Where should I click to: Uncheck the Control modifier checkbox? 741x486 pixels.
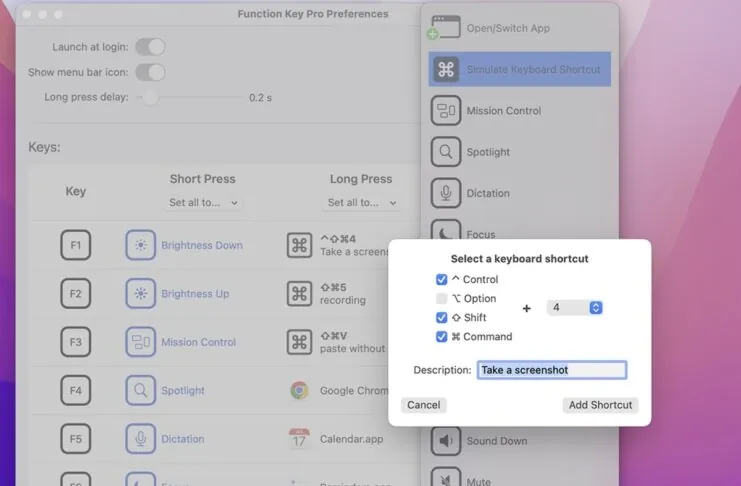441,279
